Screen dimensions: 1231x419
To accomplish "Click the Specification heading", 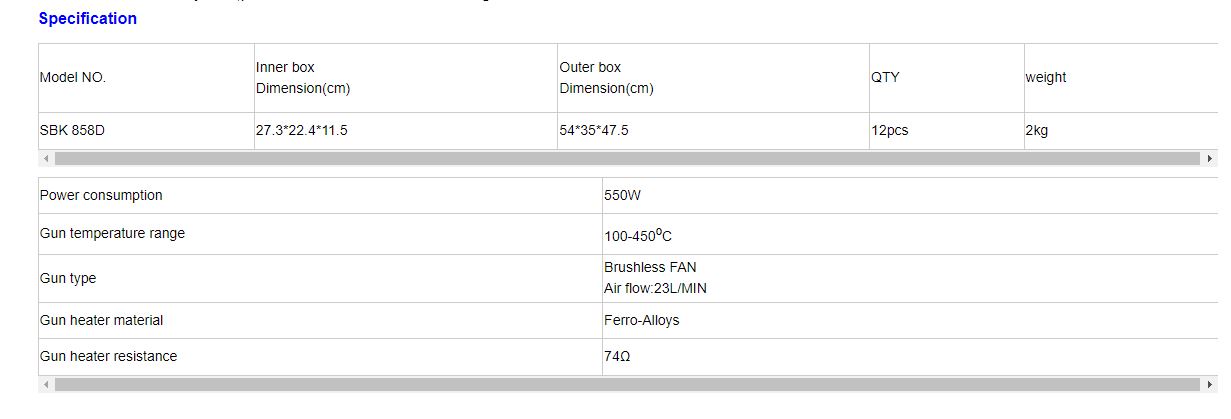I will [88, 18].
